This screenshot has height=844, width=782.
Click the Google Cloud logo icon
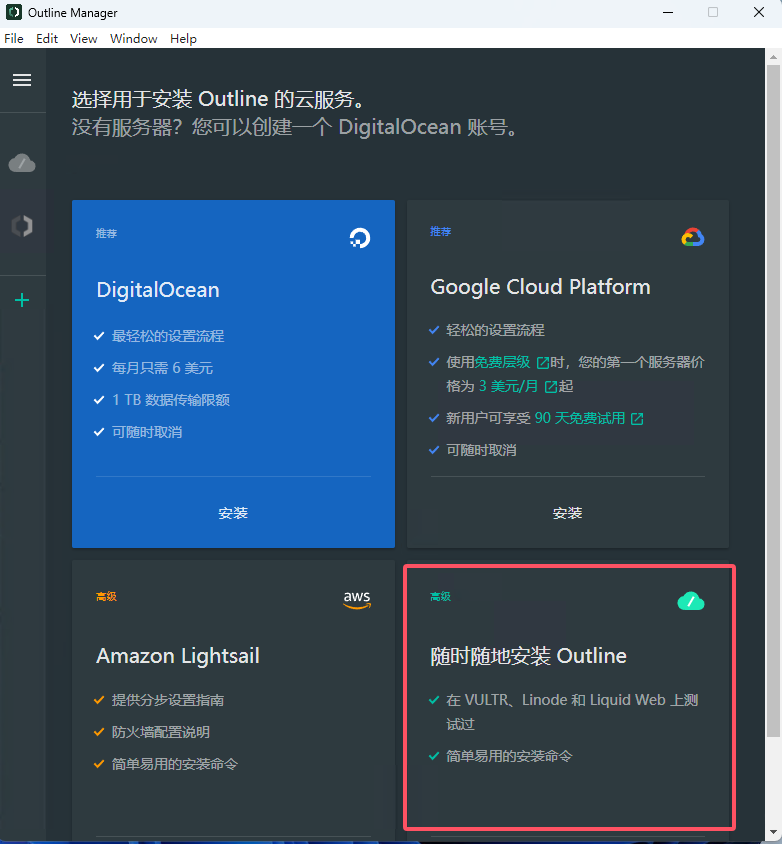coord(693,237)
